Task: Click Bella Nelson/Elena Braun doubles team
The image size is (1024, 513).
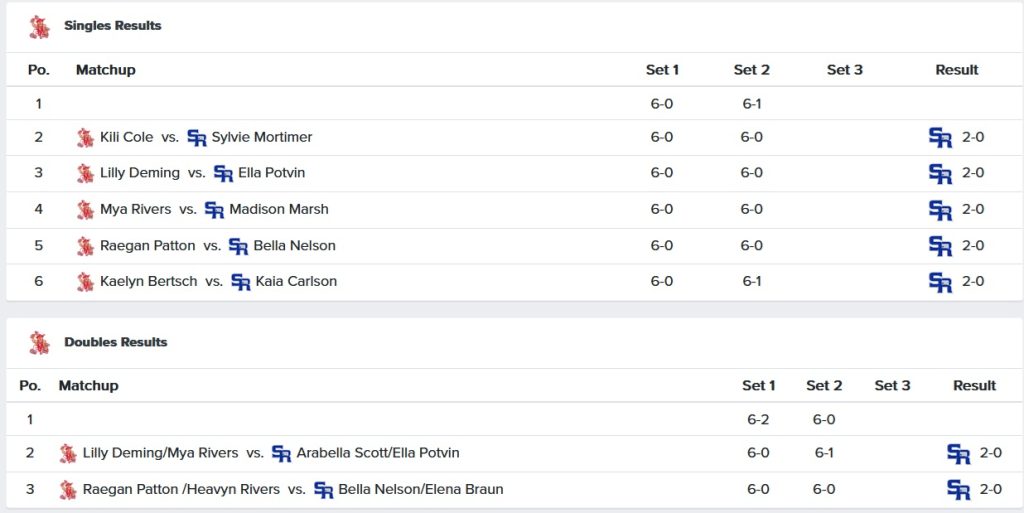Action: (x=421, y=490)
